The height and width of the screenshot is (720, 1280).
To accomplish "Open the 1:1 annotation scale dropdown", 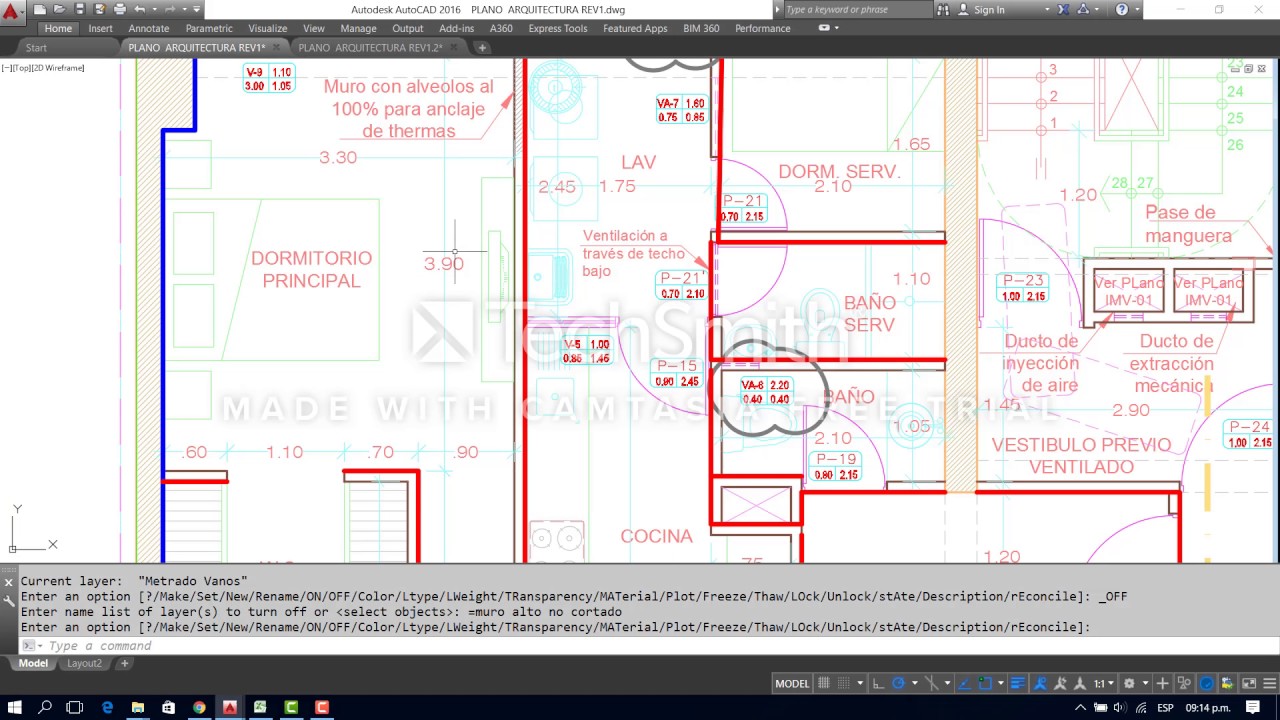I will 1104,684.
